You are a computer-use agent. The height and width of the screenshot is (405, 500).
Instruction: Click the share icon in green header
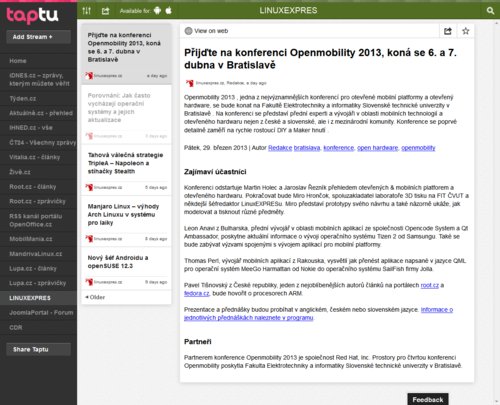pos(105,11)
